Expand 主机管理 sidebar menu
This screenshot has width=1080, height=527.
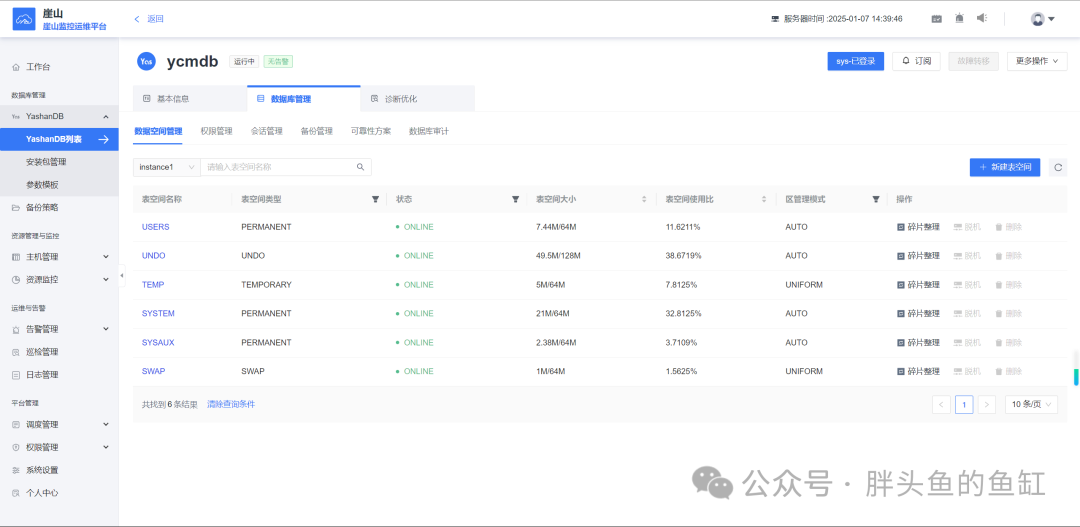coord(59,257)
